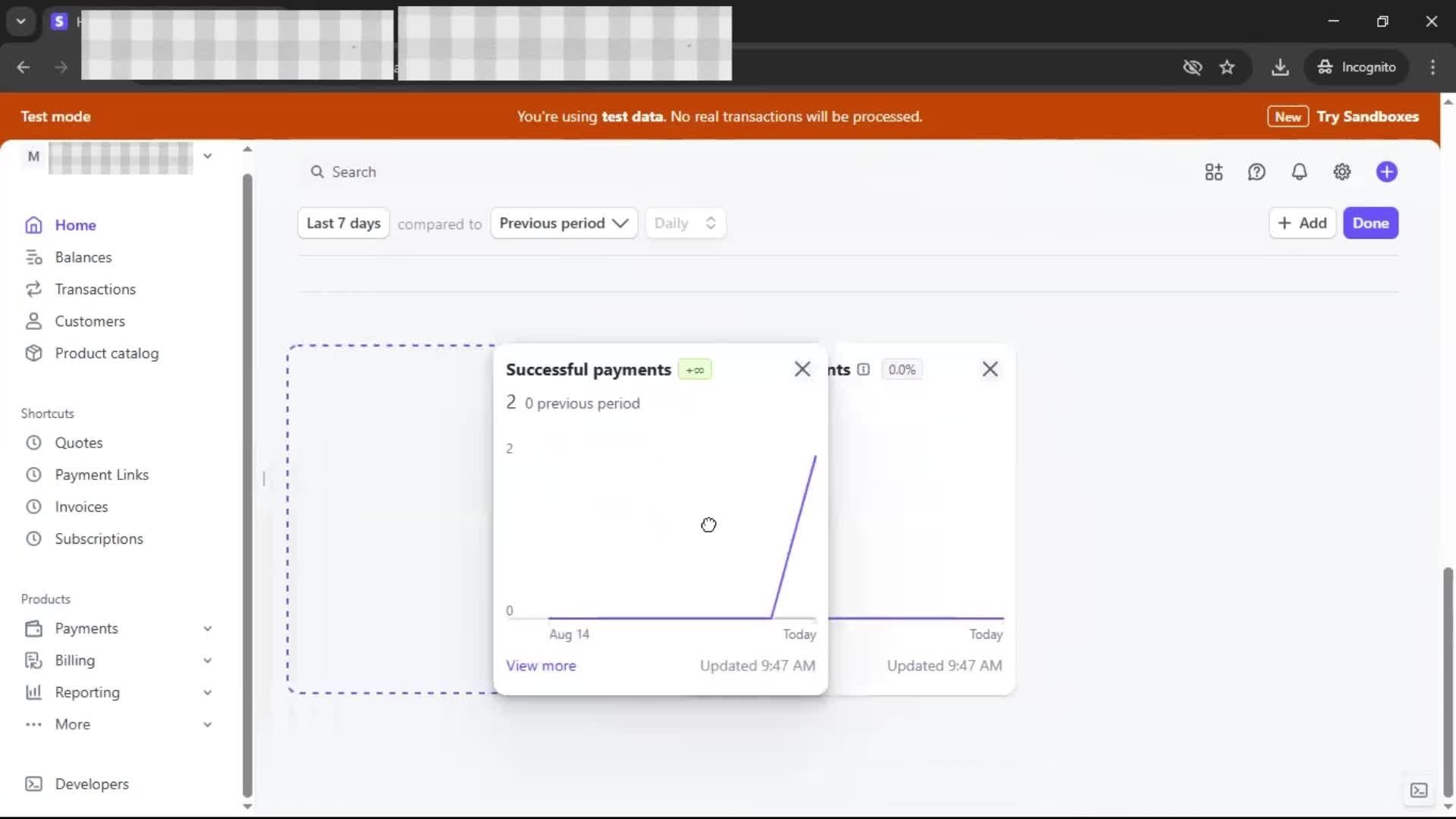Follow the View more link
Screen dimensions: 1456x819
tap(541, 665)
